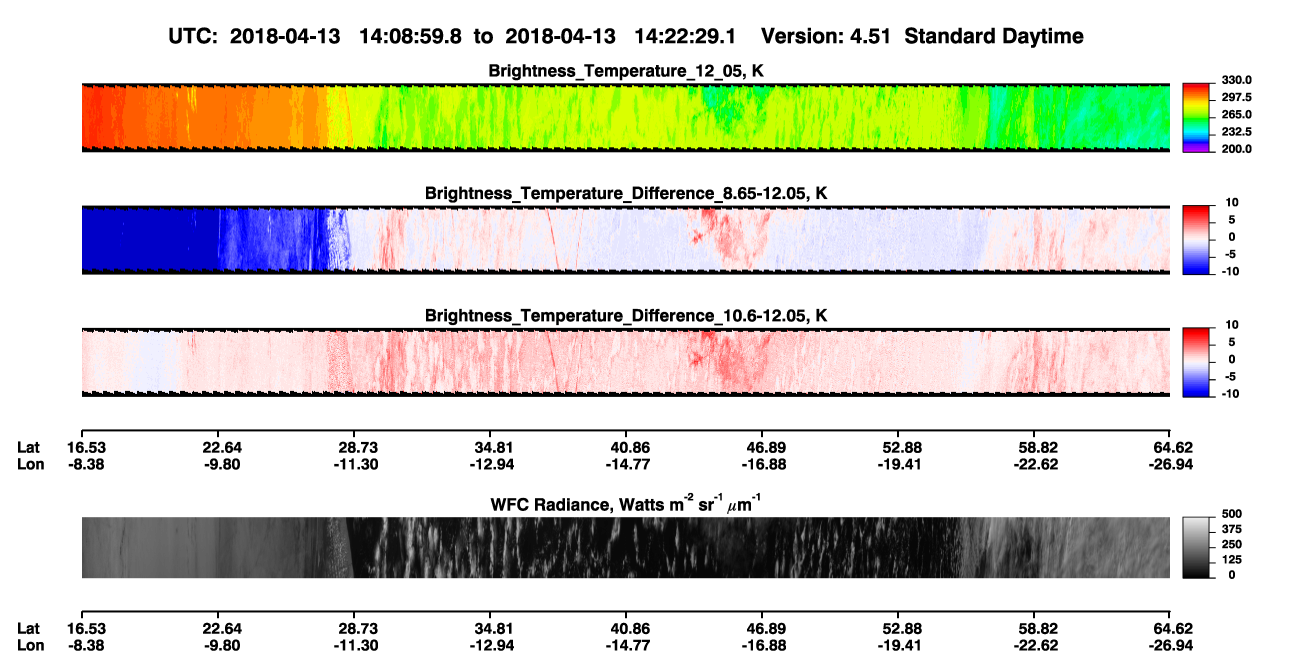
Task: Click the Brightness_Temperature_12_05 plot title
Action: coord(625,71)
